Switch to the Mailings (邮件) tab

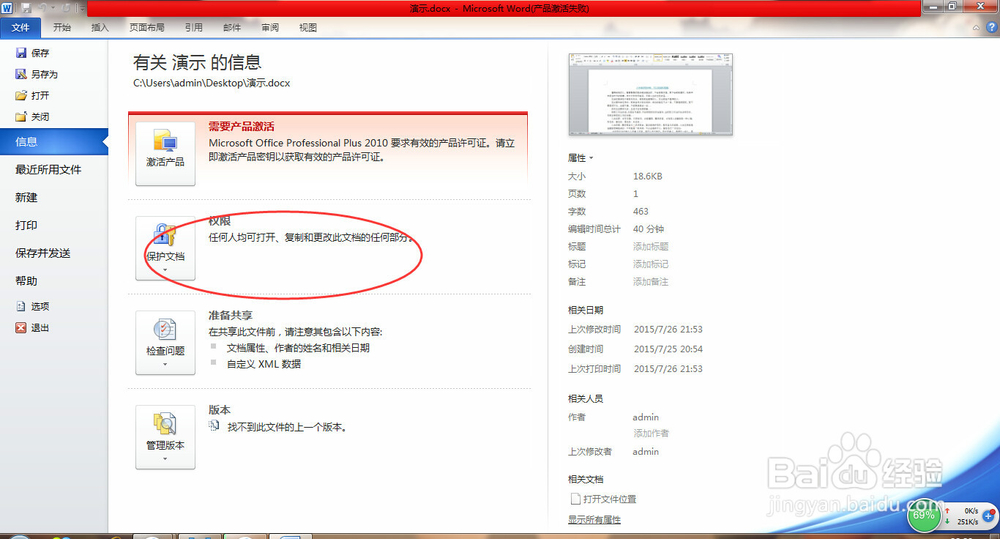pos(232,27)
